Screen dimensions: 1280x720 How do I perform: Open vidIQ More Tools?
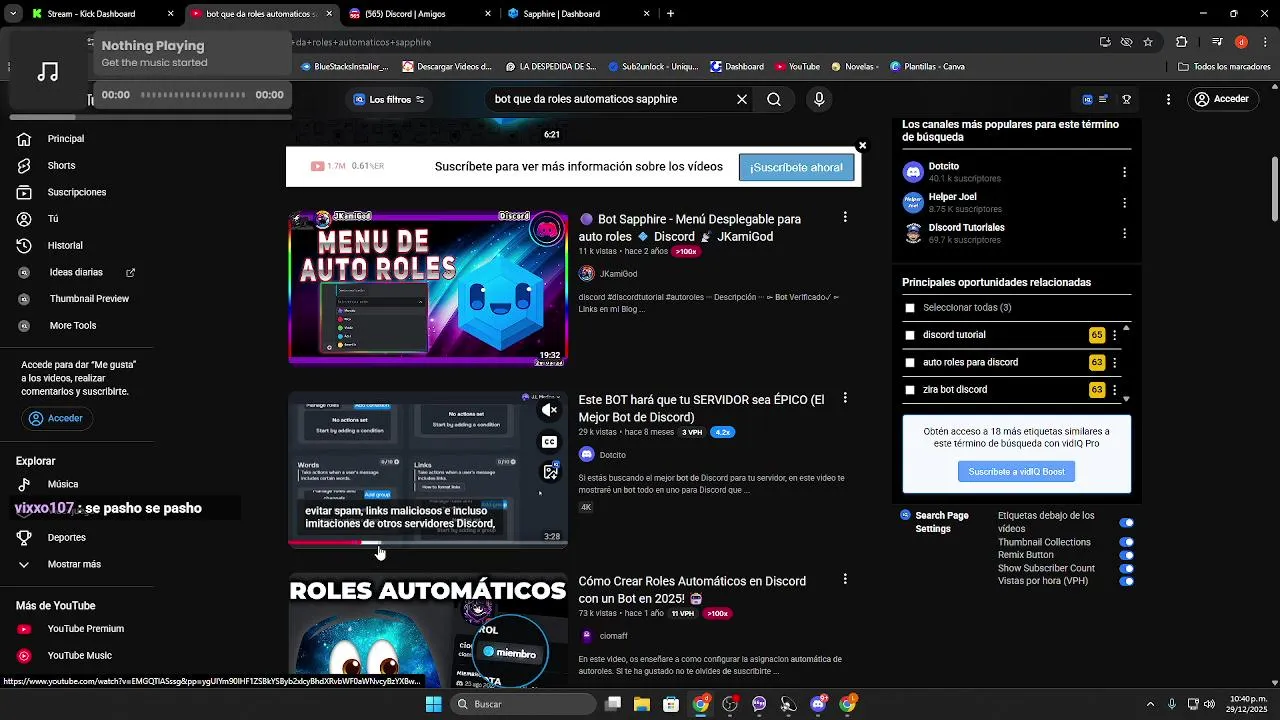point(72,325)
